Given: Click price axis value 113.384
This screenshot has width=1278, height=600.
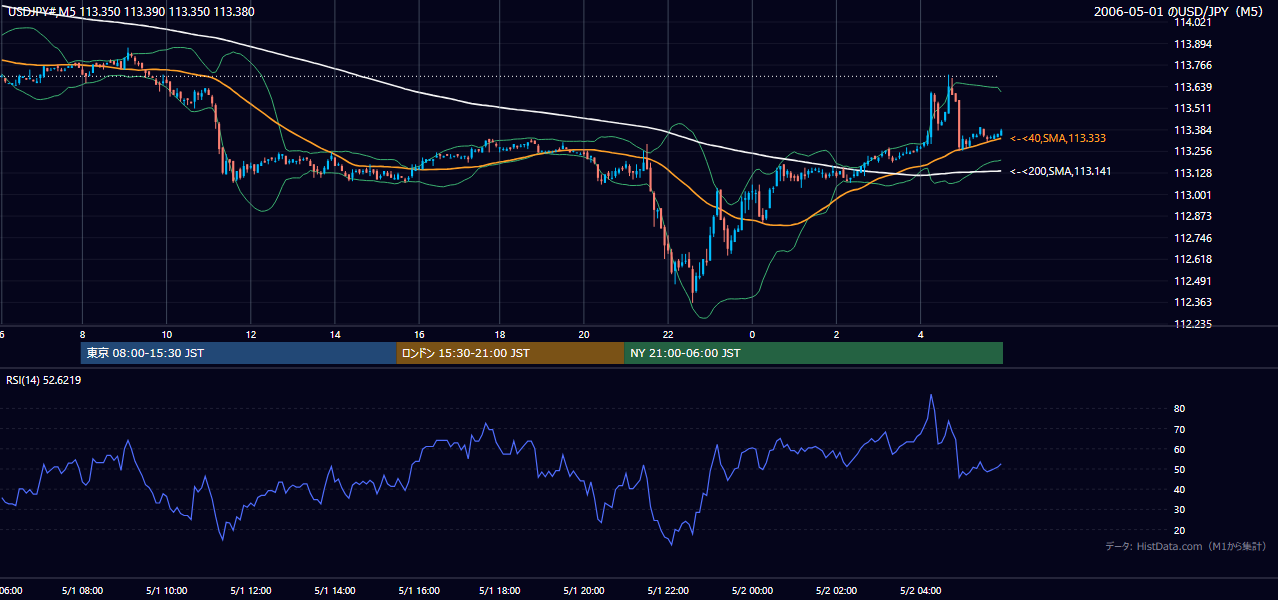Looking at the screenshot, I should pos(1194,130).
